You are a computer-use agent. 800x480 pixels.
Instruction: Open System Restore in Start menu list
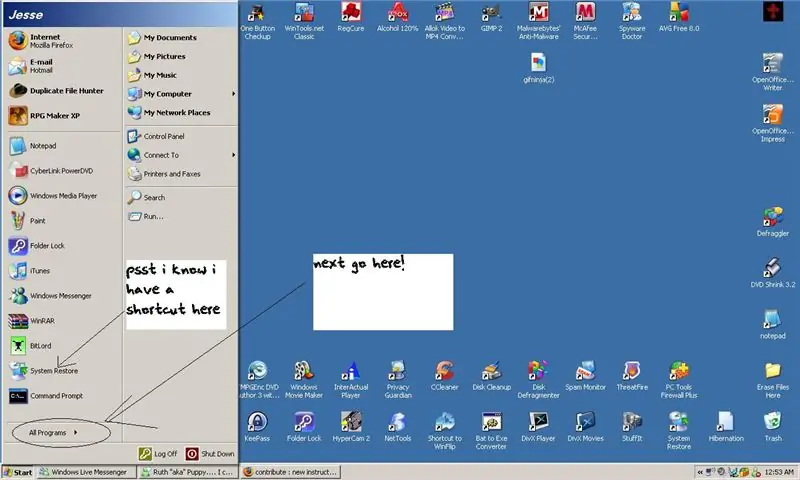[61, 371]
